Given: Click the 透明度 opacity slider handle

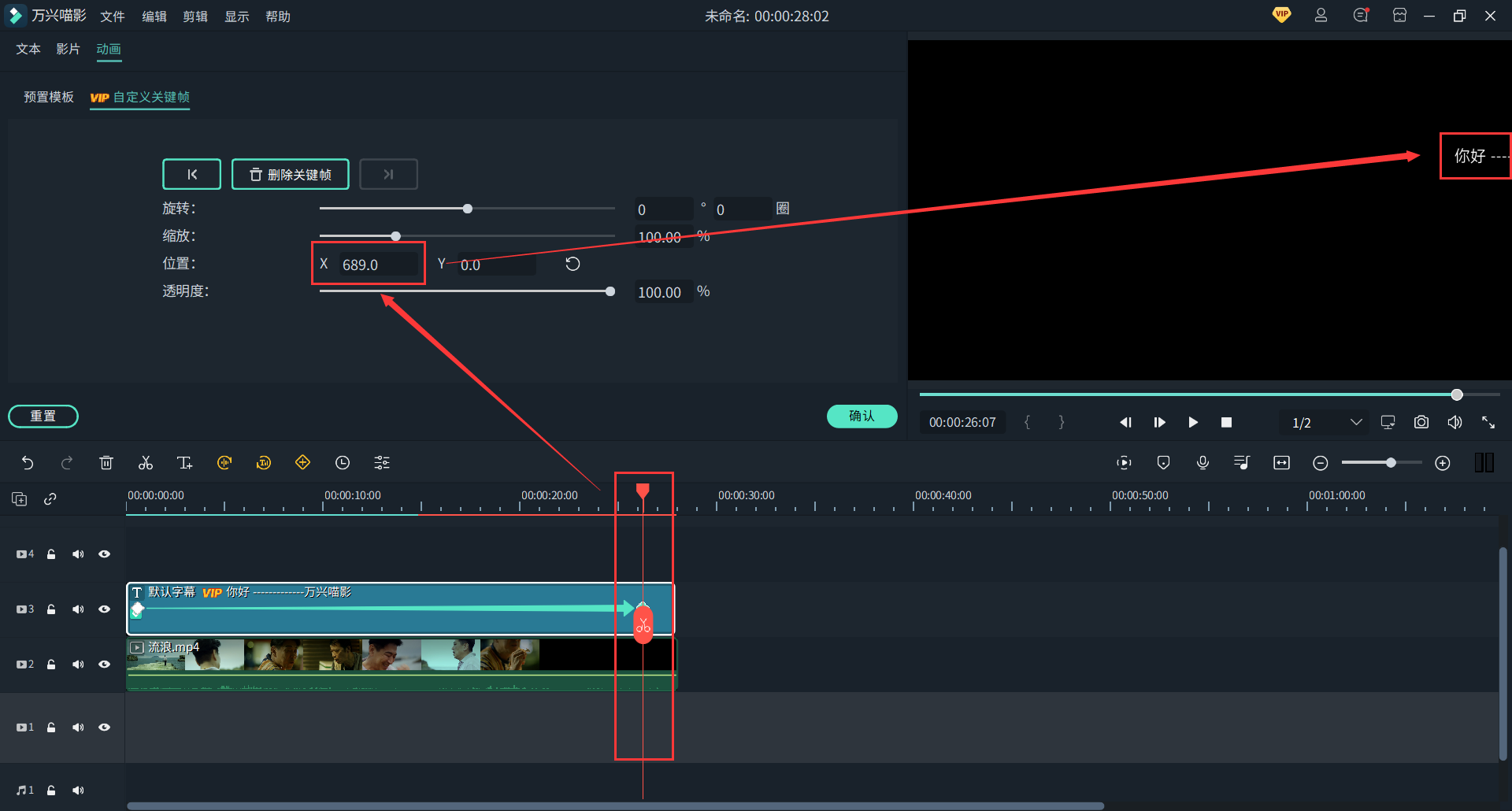Looking at the screenshot, I should (x=610, y=291).
